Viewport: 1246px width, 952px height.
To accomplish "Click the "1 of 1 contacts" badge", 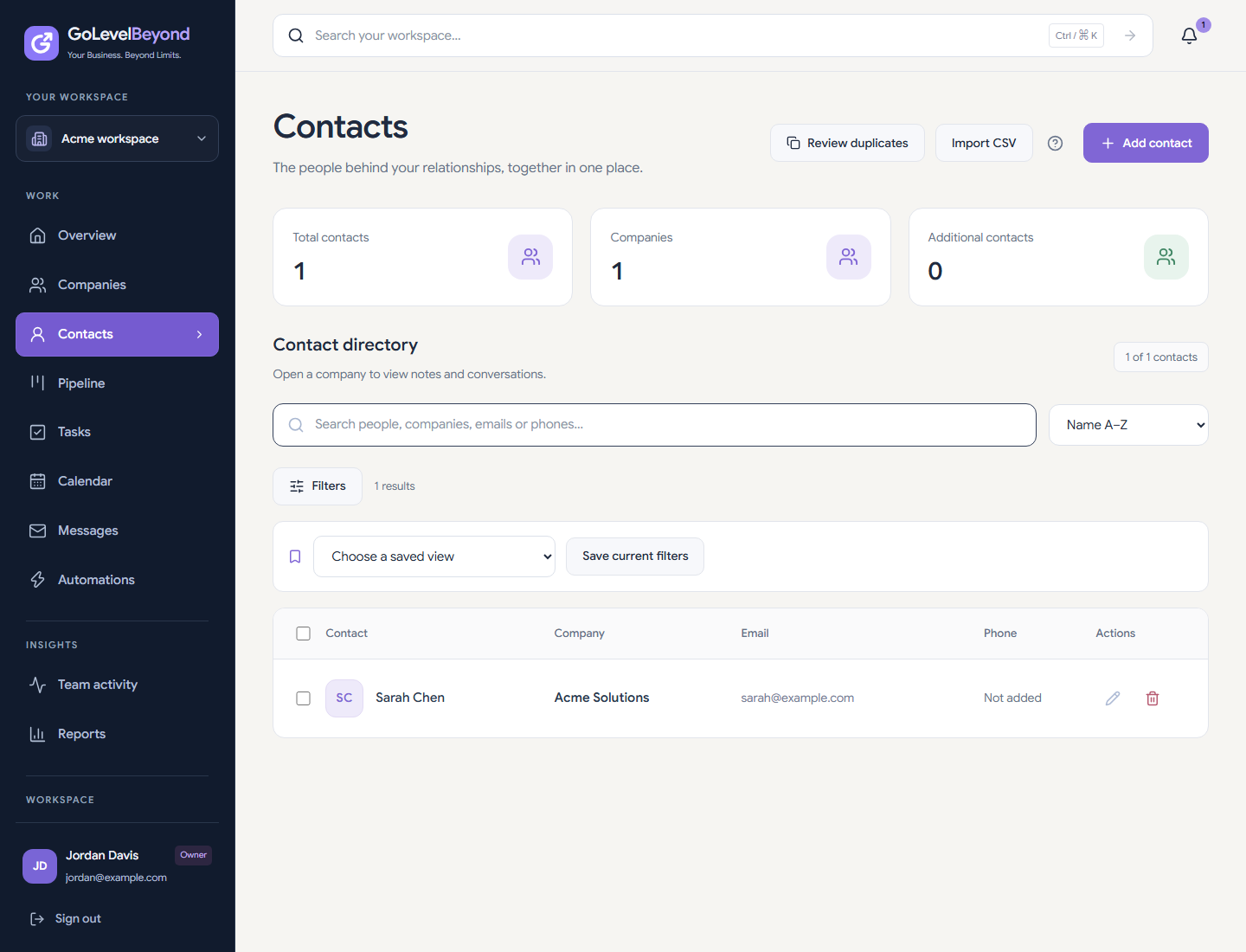I will [1161, 357].
